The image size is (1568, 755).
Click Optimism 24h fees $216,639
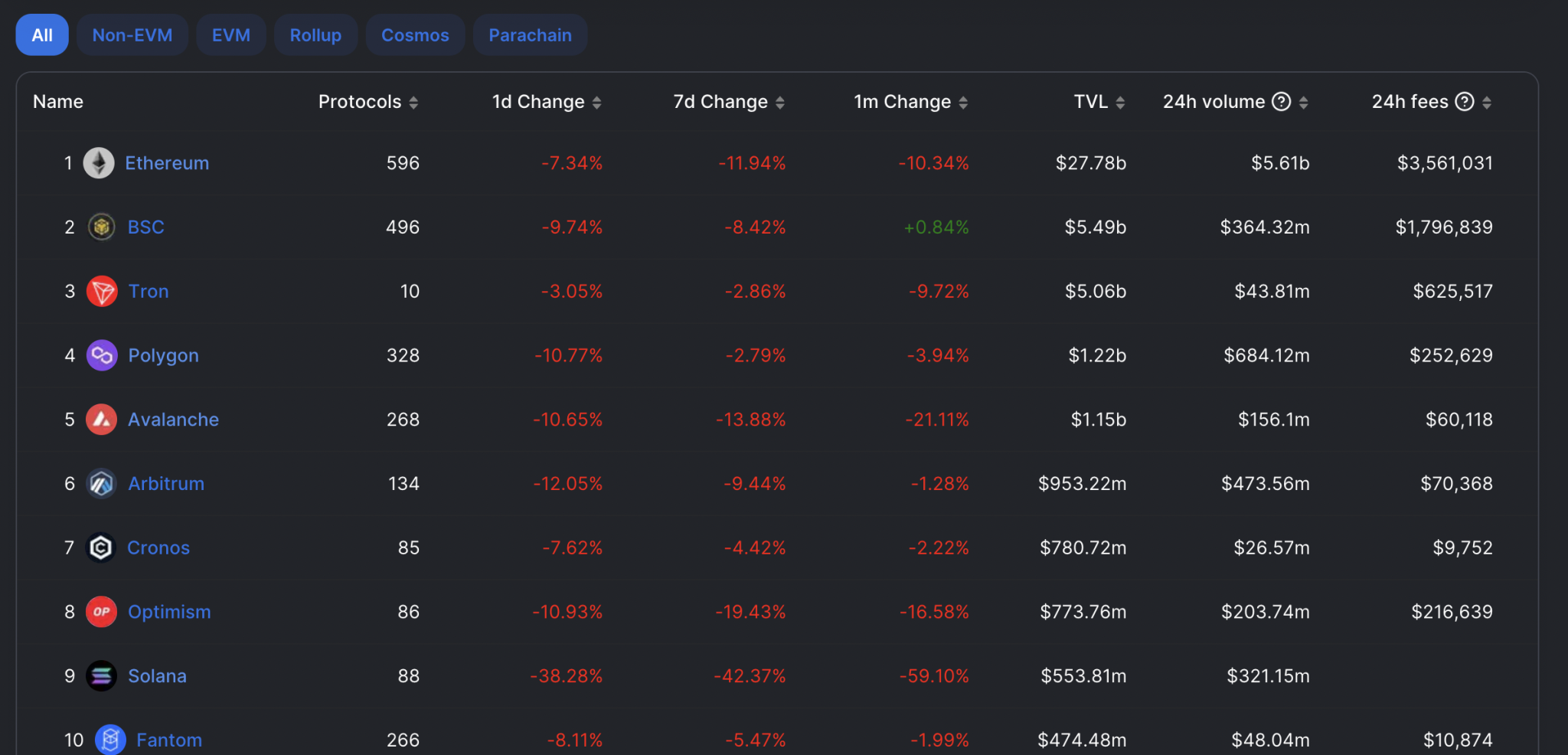1452,612
